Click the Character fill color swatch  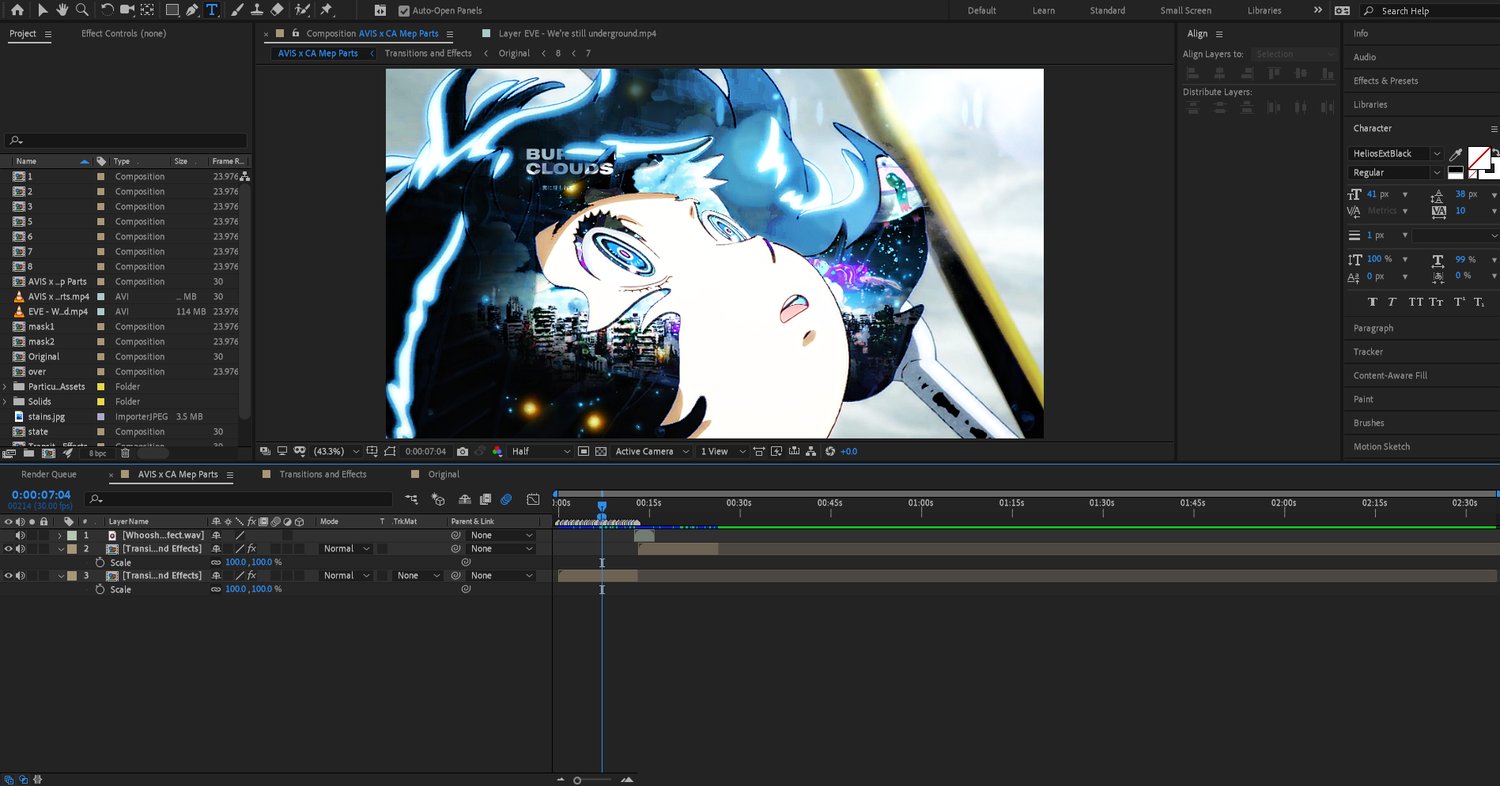pyautogui.click(x=1479, y=157)
